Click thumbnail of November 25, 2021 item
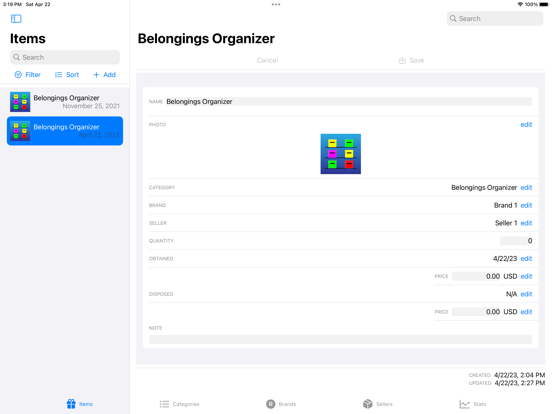Viewport: 552px width, 414px height. [20, 102]
